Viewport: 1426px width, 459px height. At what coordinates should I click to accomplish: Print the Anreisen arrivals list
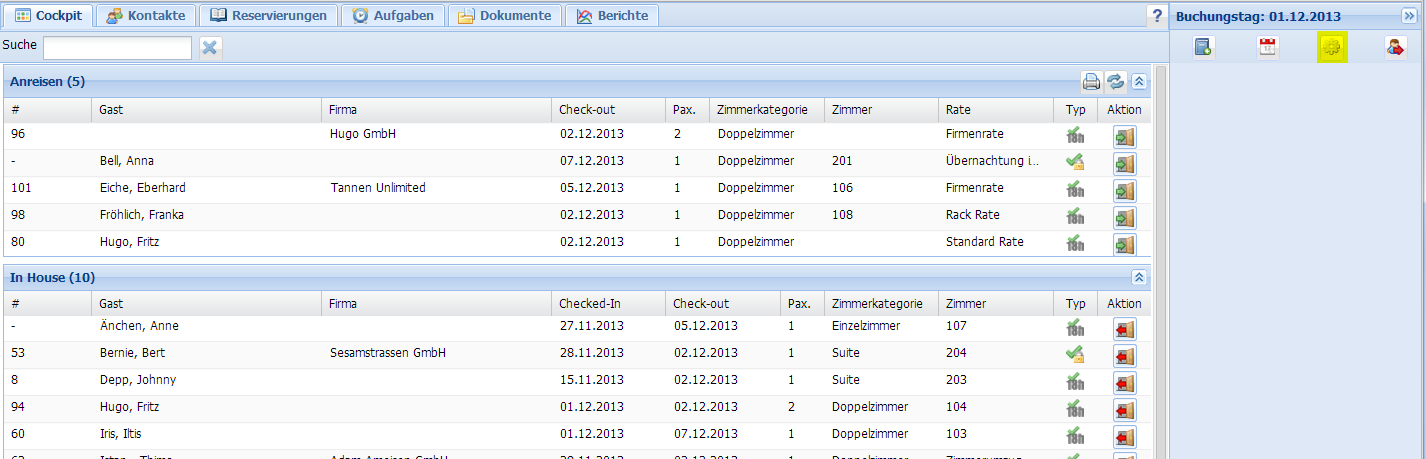[x=1092, y=82]
